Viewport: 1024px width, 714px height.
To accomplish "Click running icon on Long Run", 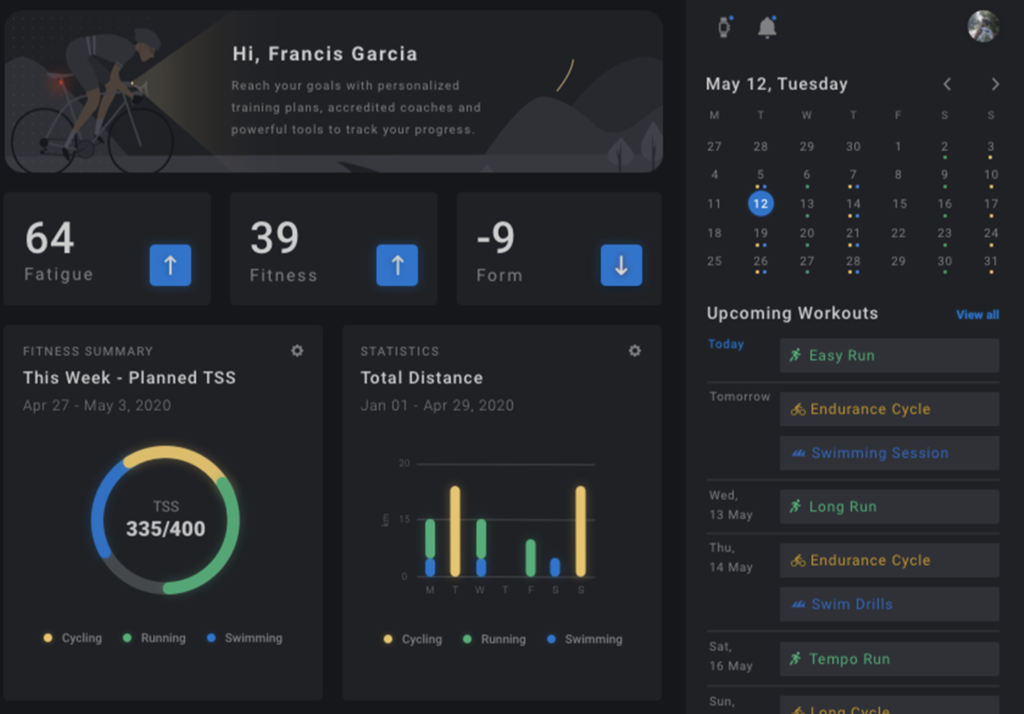I will [x=795, y=506].
